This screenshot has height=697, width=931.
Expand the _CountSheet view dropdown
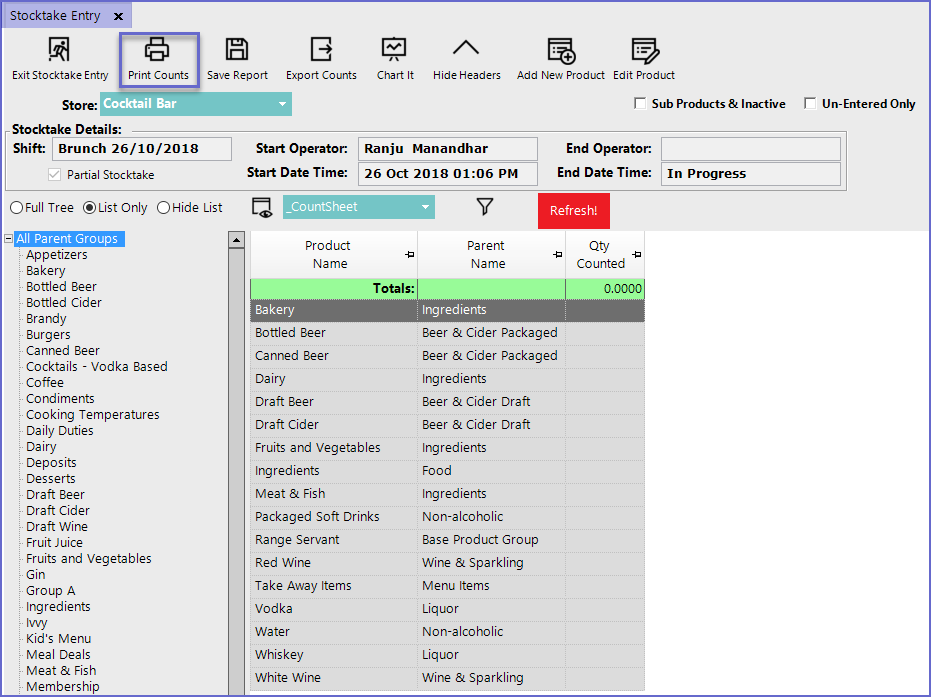[426, 207]
